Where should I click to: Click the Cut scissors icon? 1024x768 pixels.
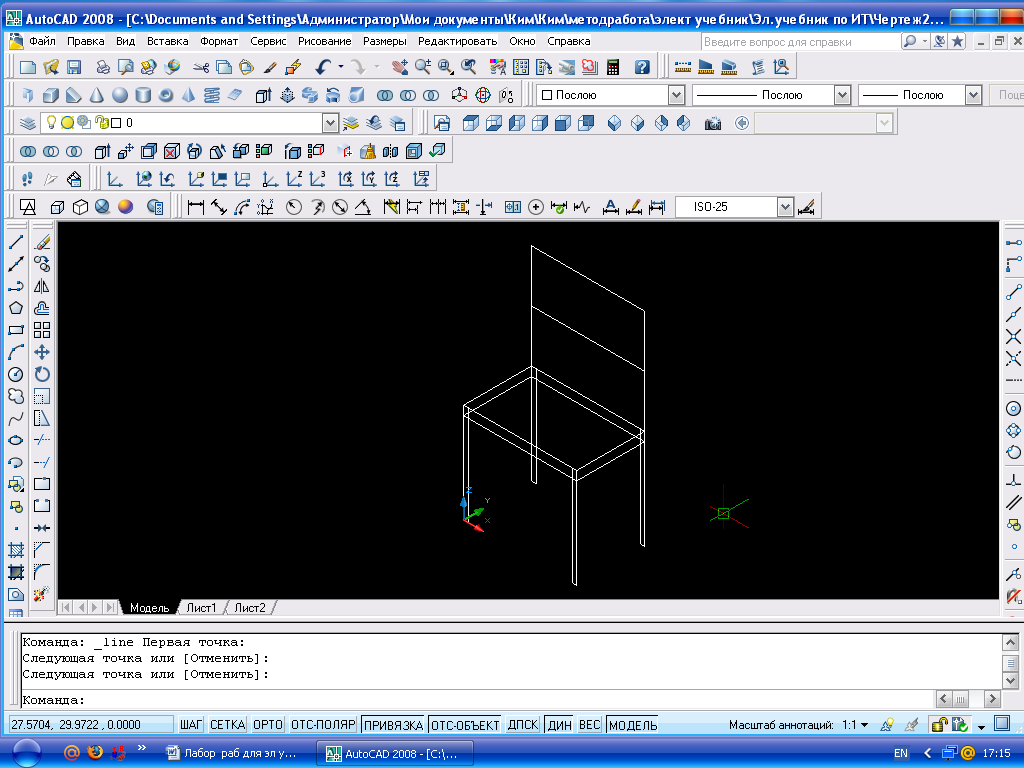point(201,67)
